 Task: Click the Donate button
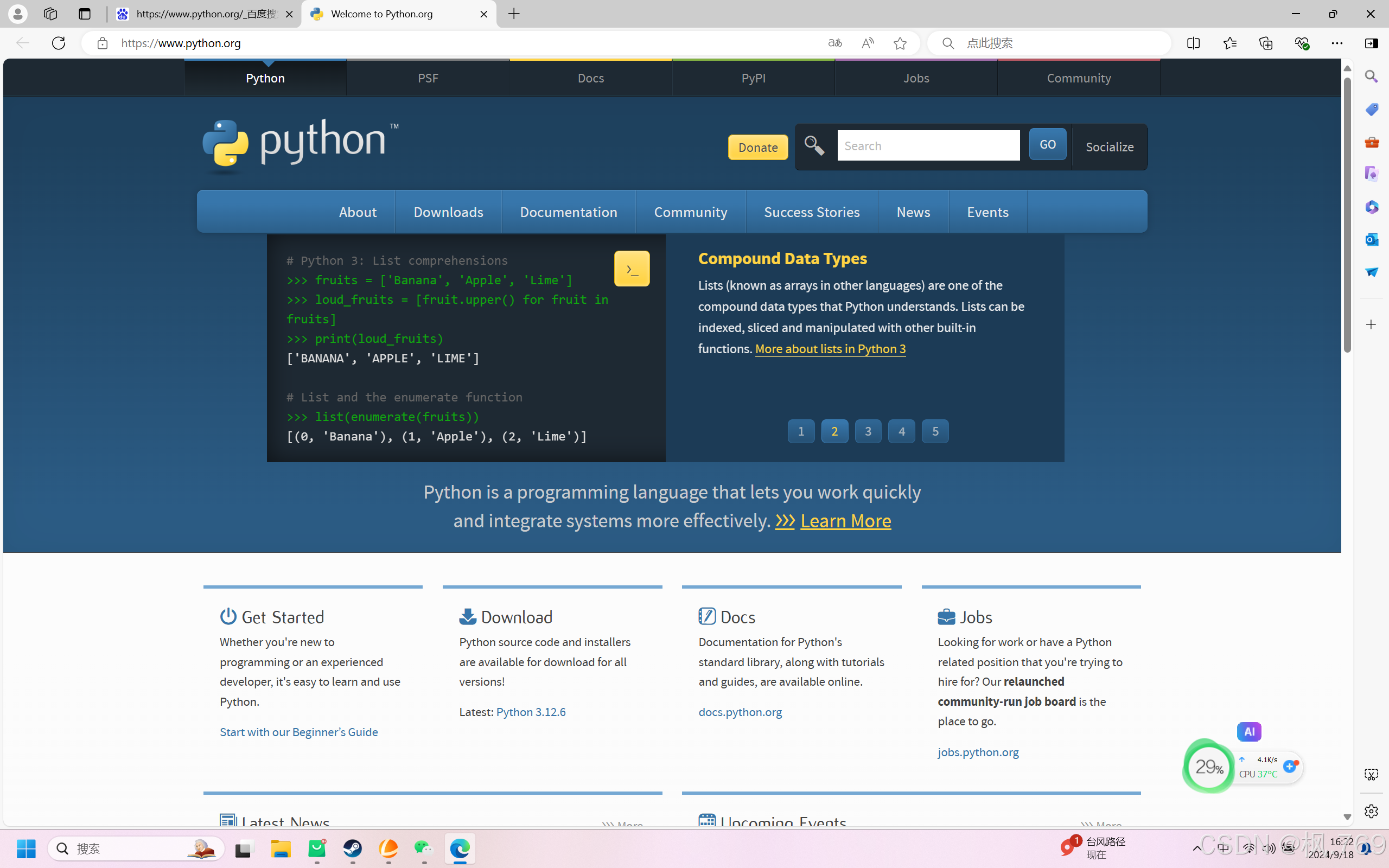(757, 147)
